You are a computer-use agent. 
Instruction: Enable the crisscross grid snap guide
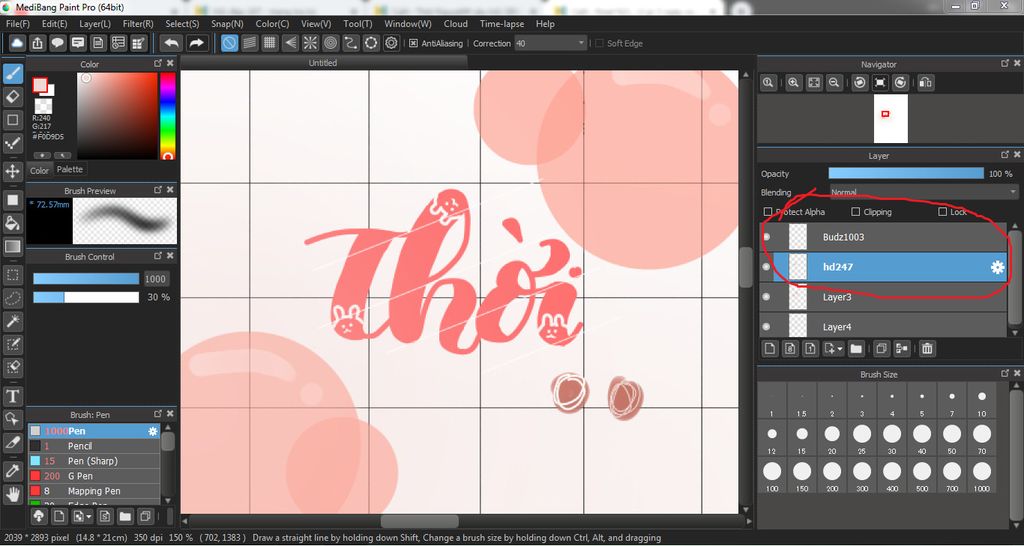[269, 43]
